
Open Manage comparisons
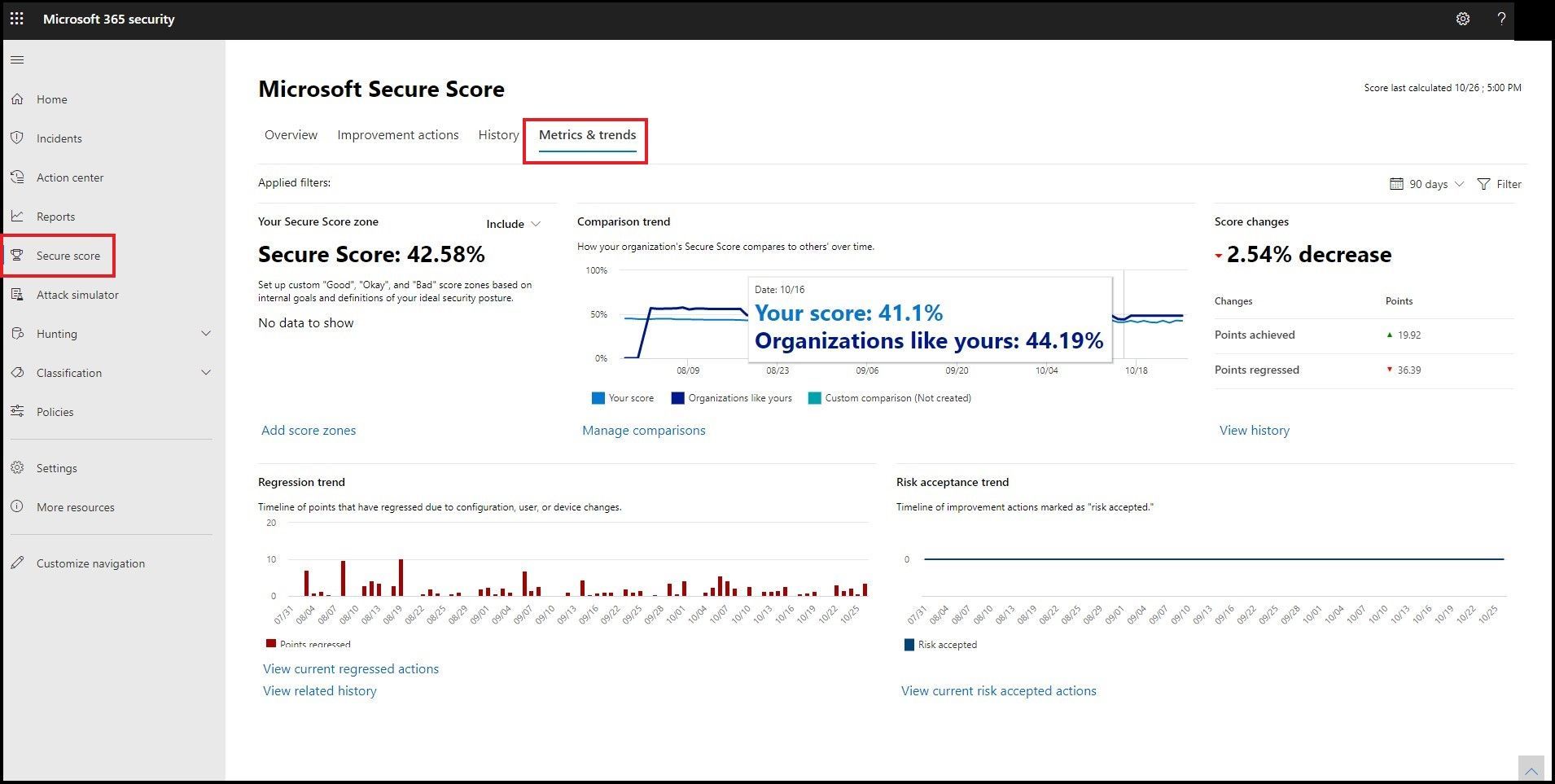[x=643, y=430]
